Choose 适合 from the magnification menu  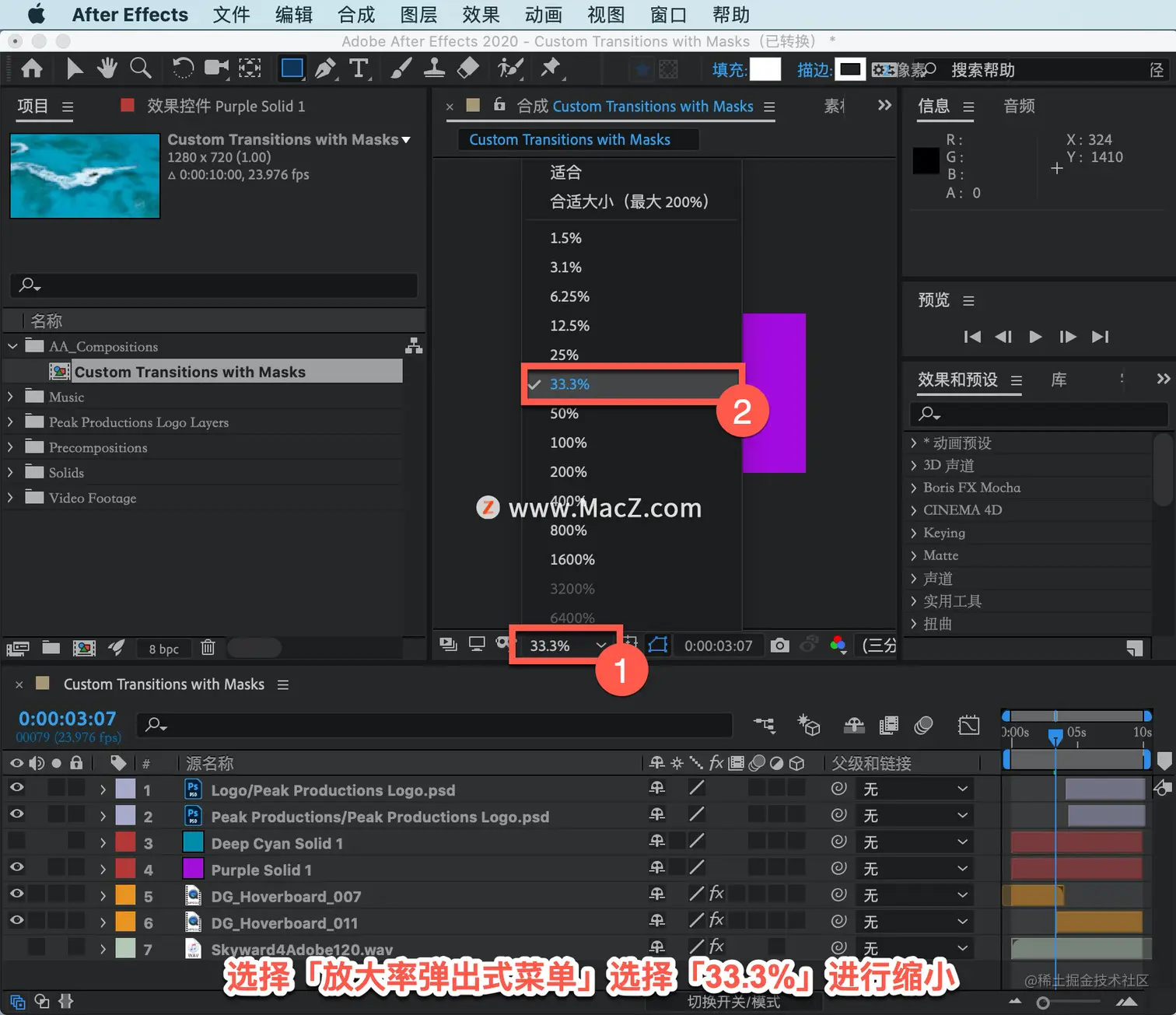[565, 173]
